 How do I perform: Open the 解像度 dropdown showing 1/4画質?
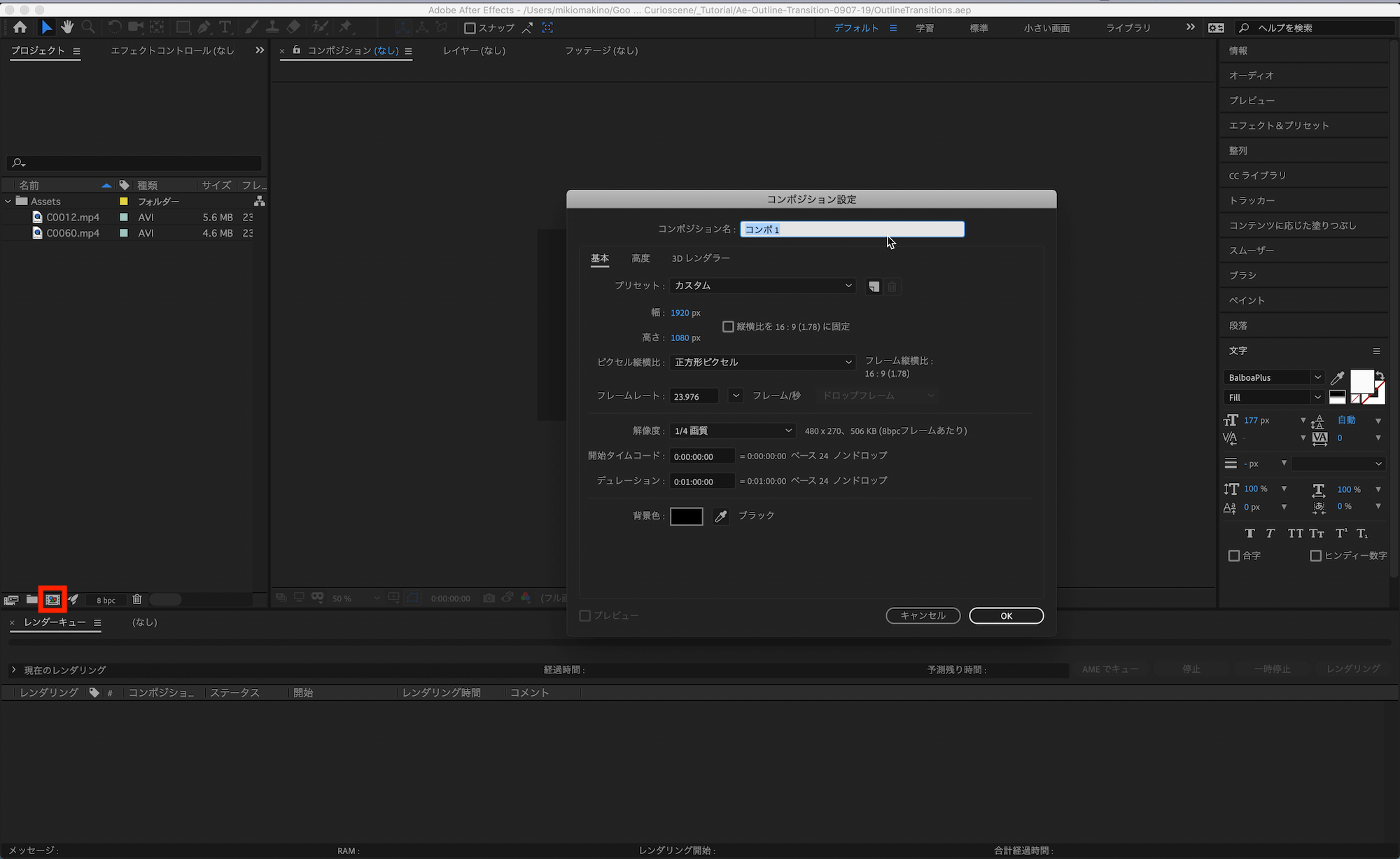(x=731, y=431)
